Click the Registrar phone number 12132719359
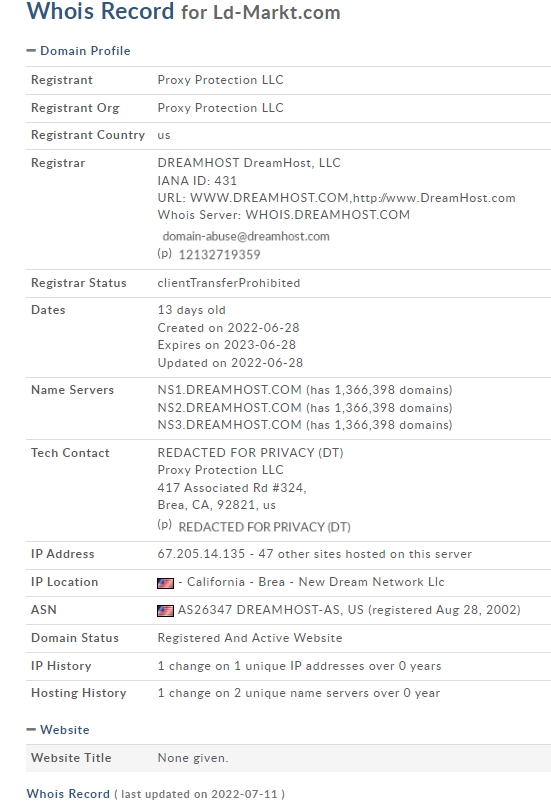 click(219, 255)
